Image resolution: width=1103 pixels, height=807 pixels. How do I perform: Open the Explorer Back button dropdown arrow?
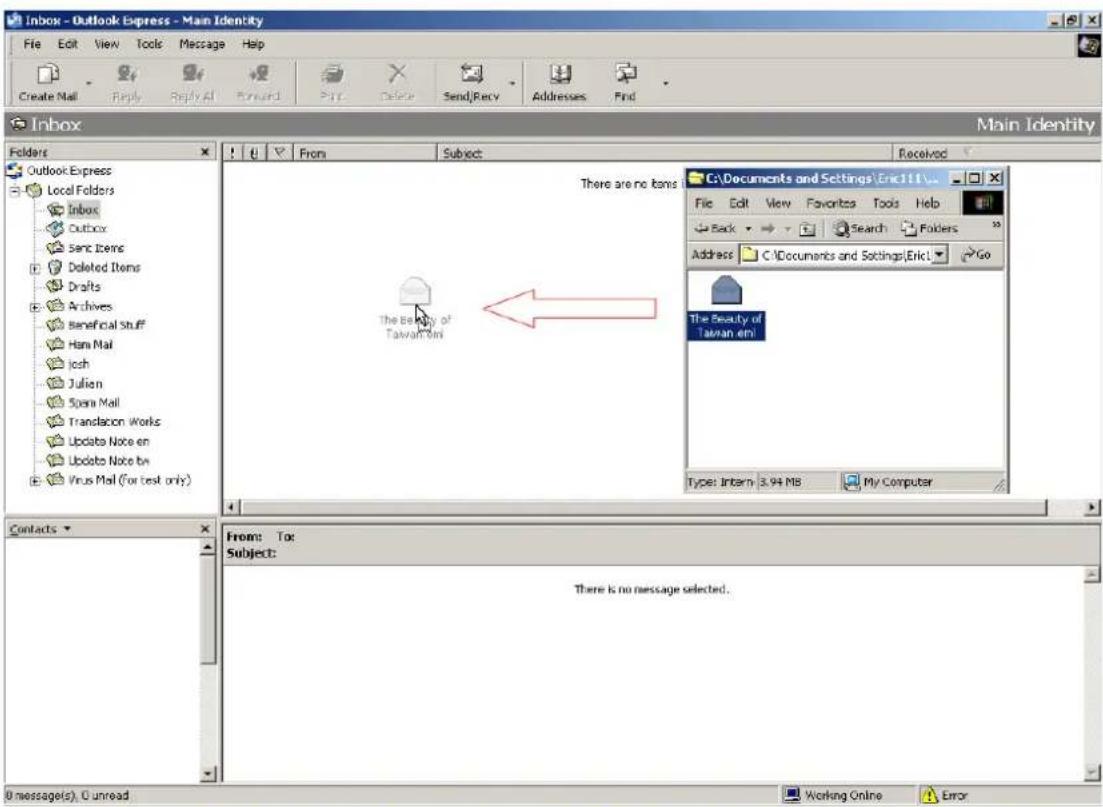748,229
